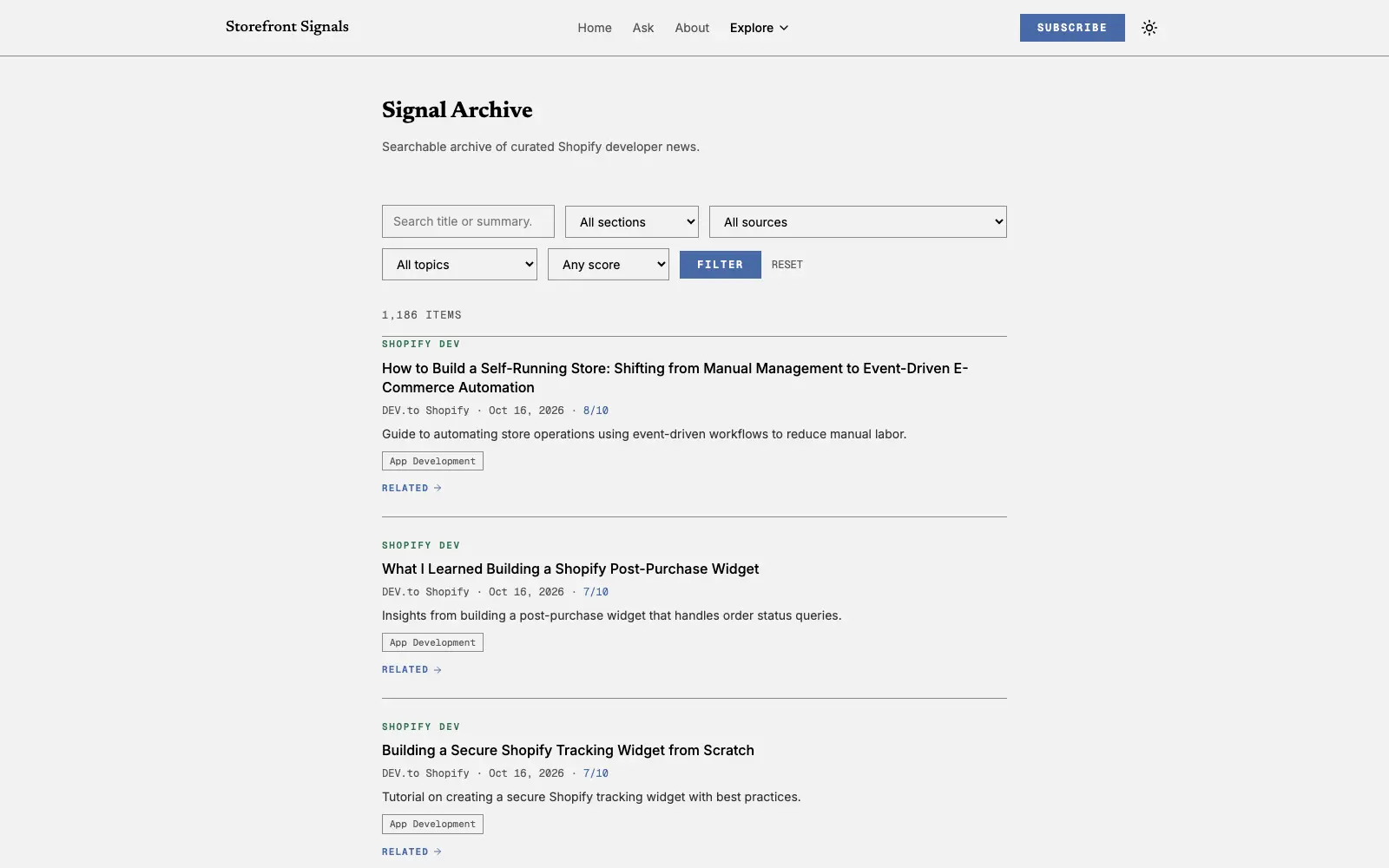Click the summary 'Tutorial on creating a secure Shopify tracking widget'

pyautogui.click(x=591, y=797)
